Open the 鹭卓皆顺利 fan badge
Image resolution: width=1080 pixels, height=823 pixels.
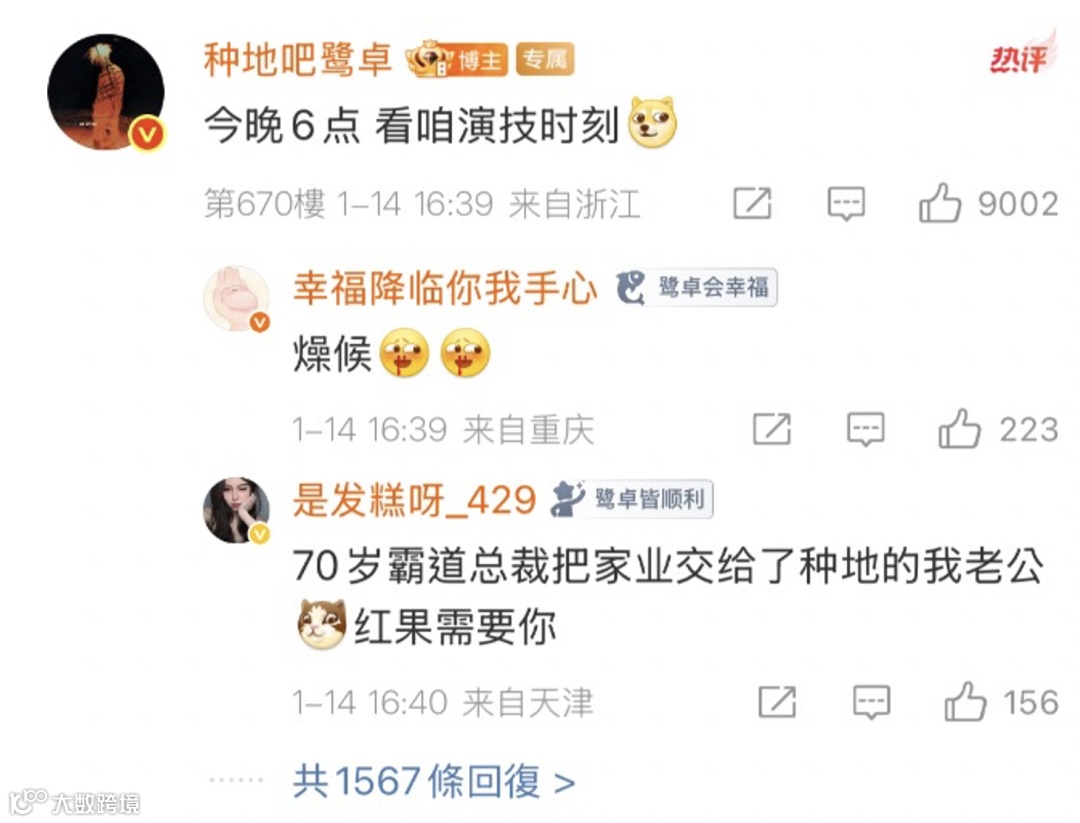click(x=632, y=499)
